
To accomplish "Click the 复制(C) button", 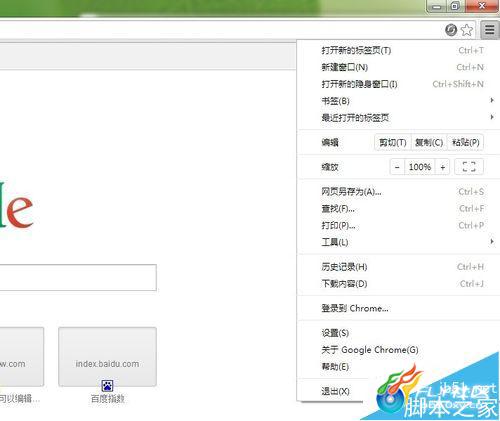I will tap(429, 142).
